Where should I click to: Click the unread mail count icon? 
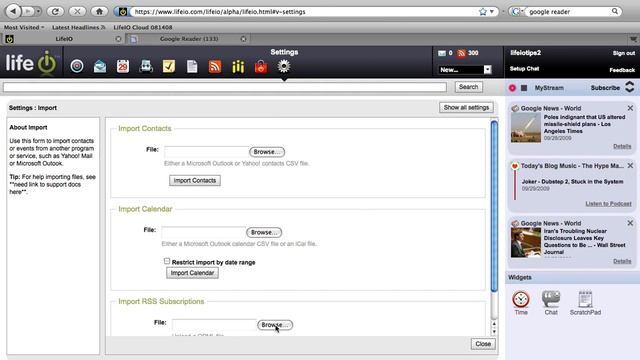442,53
